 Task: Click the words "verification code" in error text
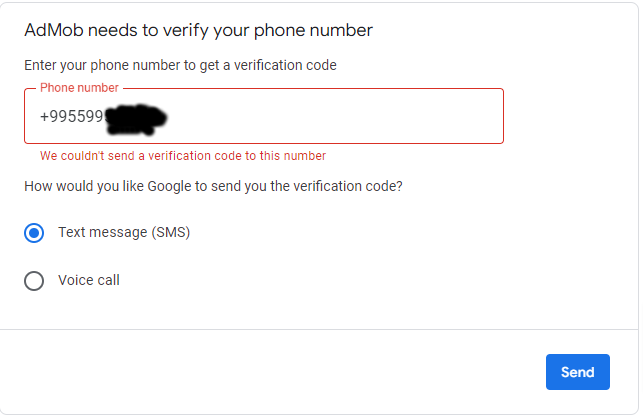click(194, 156)
